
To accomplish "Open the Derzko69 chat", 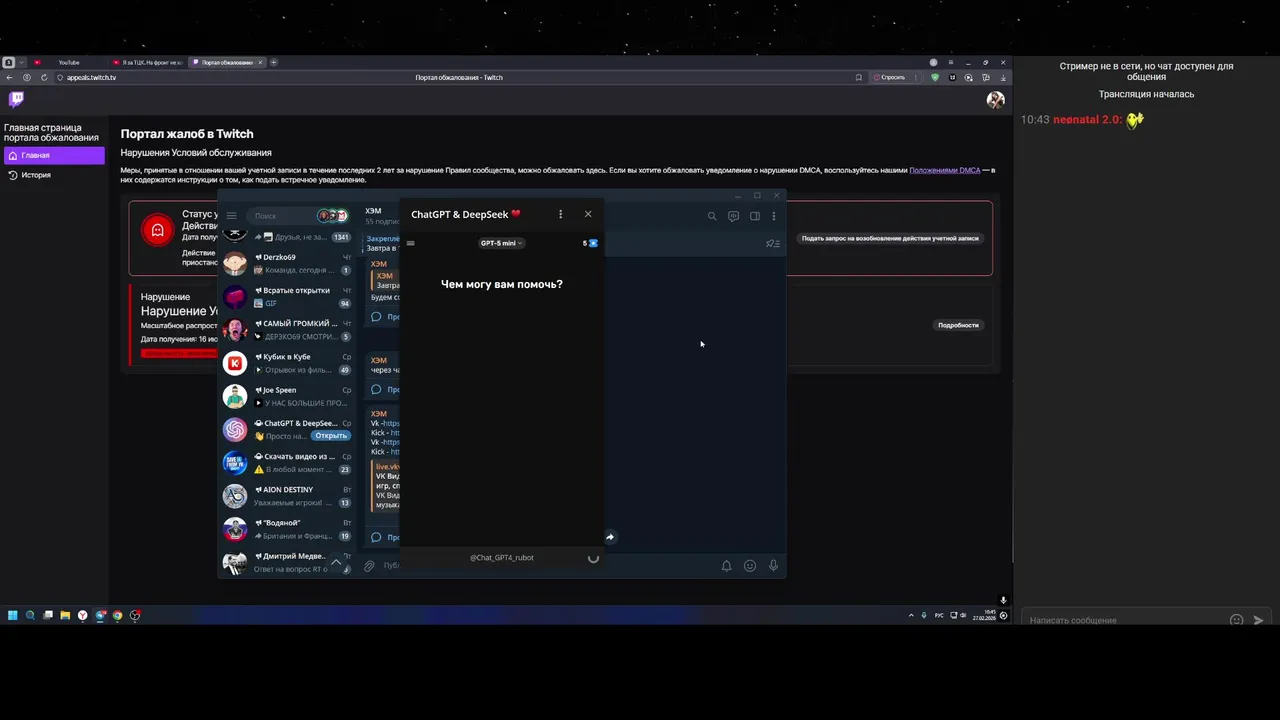I will [x=287, y=264].
